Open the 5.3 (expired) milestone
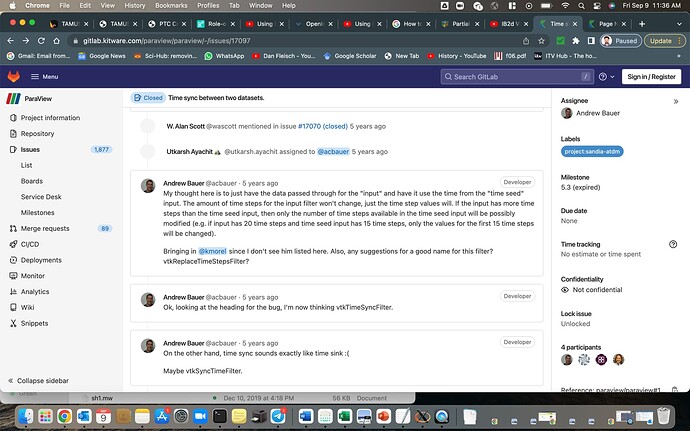The height and width of the screenshot is (431, 690). pyautogui.click(x=580, y=188)
